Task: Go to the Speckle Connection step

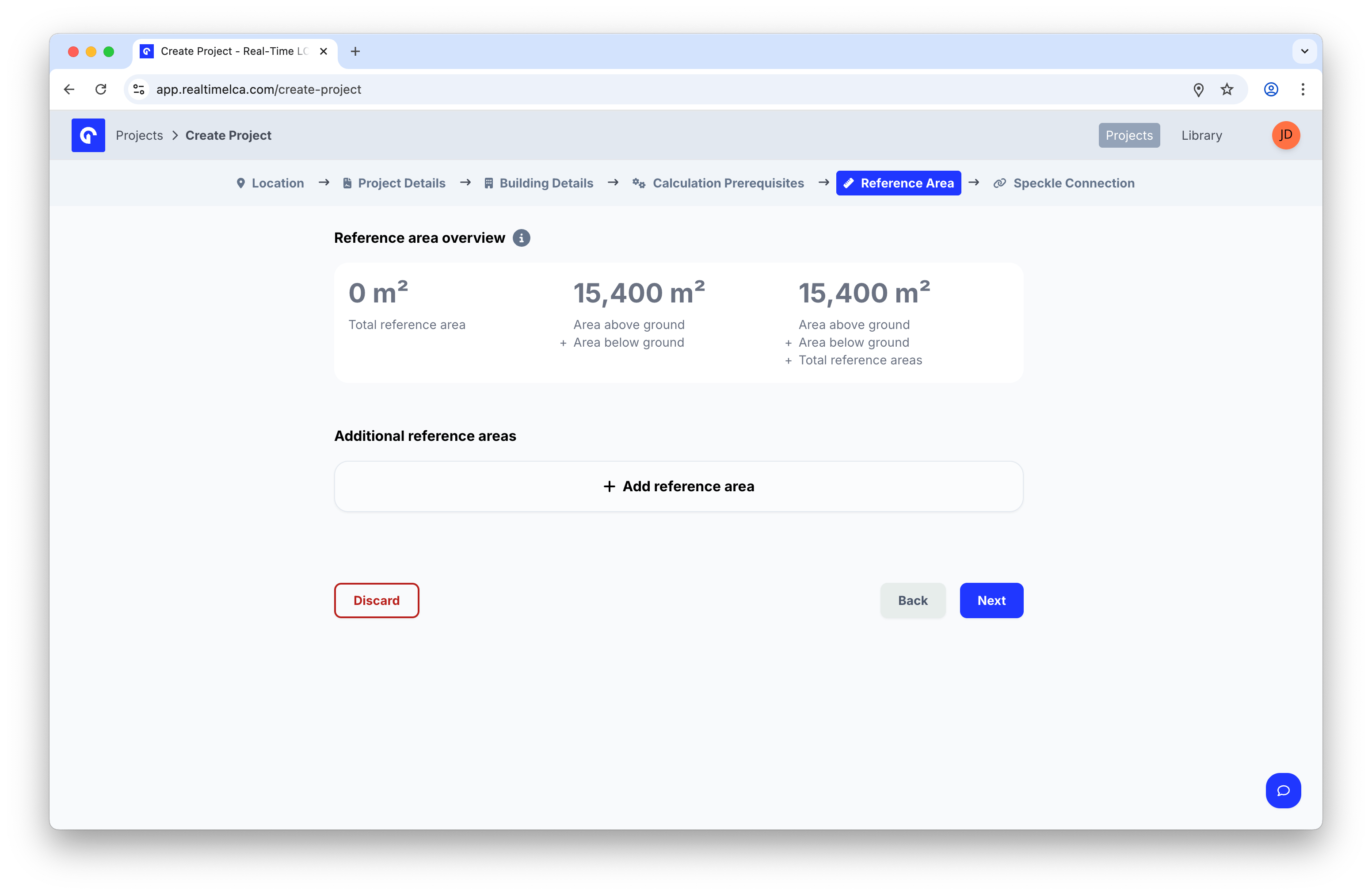Action: 1064,183
